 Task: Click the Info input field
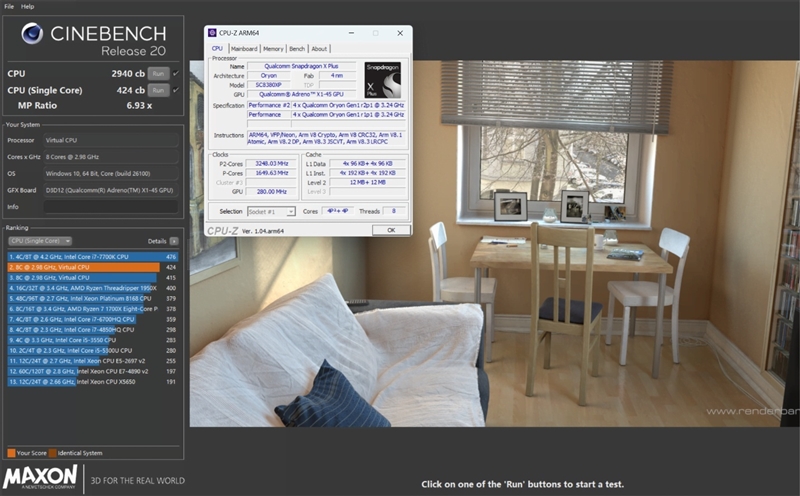(111, 207)
